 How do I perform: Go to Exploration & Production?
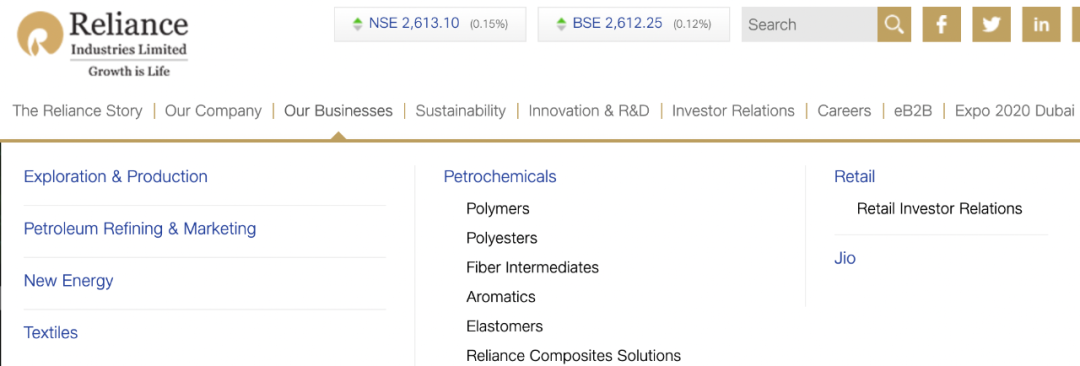pos(116,176)
